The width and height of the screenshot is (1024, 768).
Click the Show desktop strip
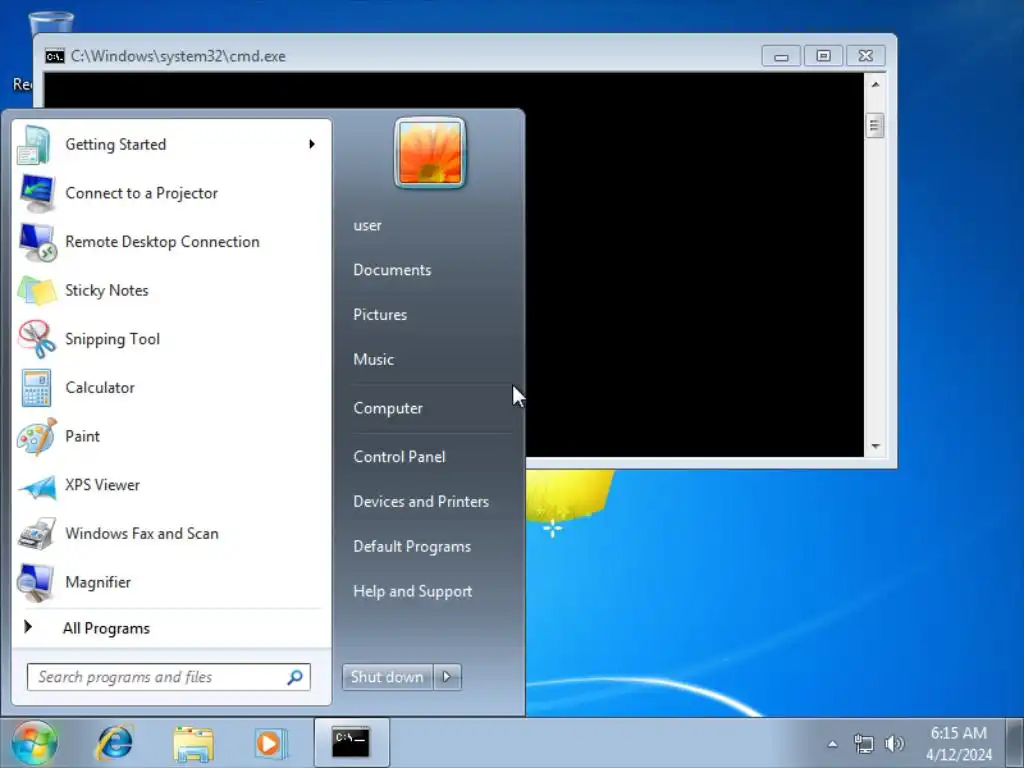[1015, 743]
